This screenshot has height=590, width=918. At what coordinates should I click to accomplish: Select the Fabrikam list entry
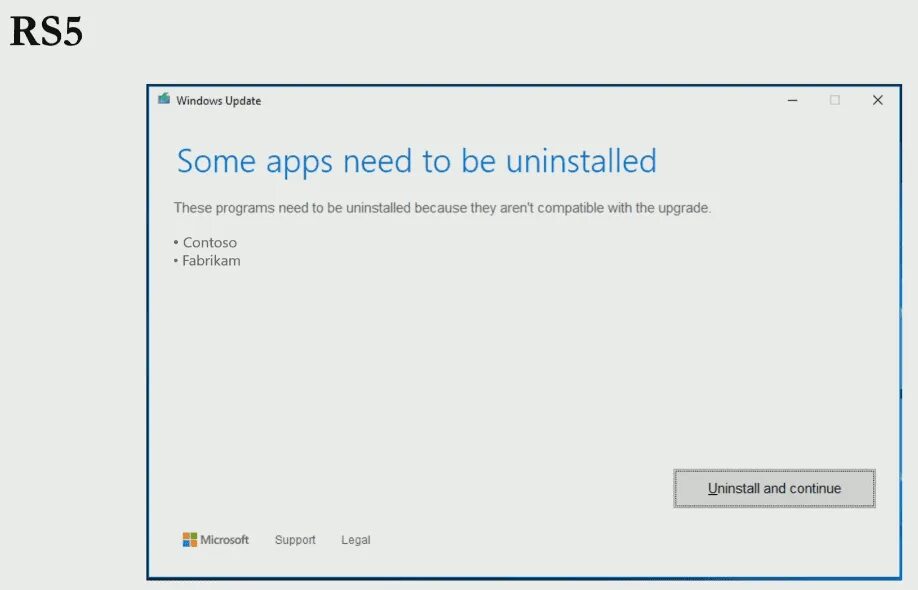[207, 260]
